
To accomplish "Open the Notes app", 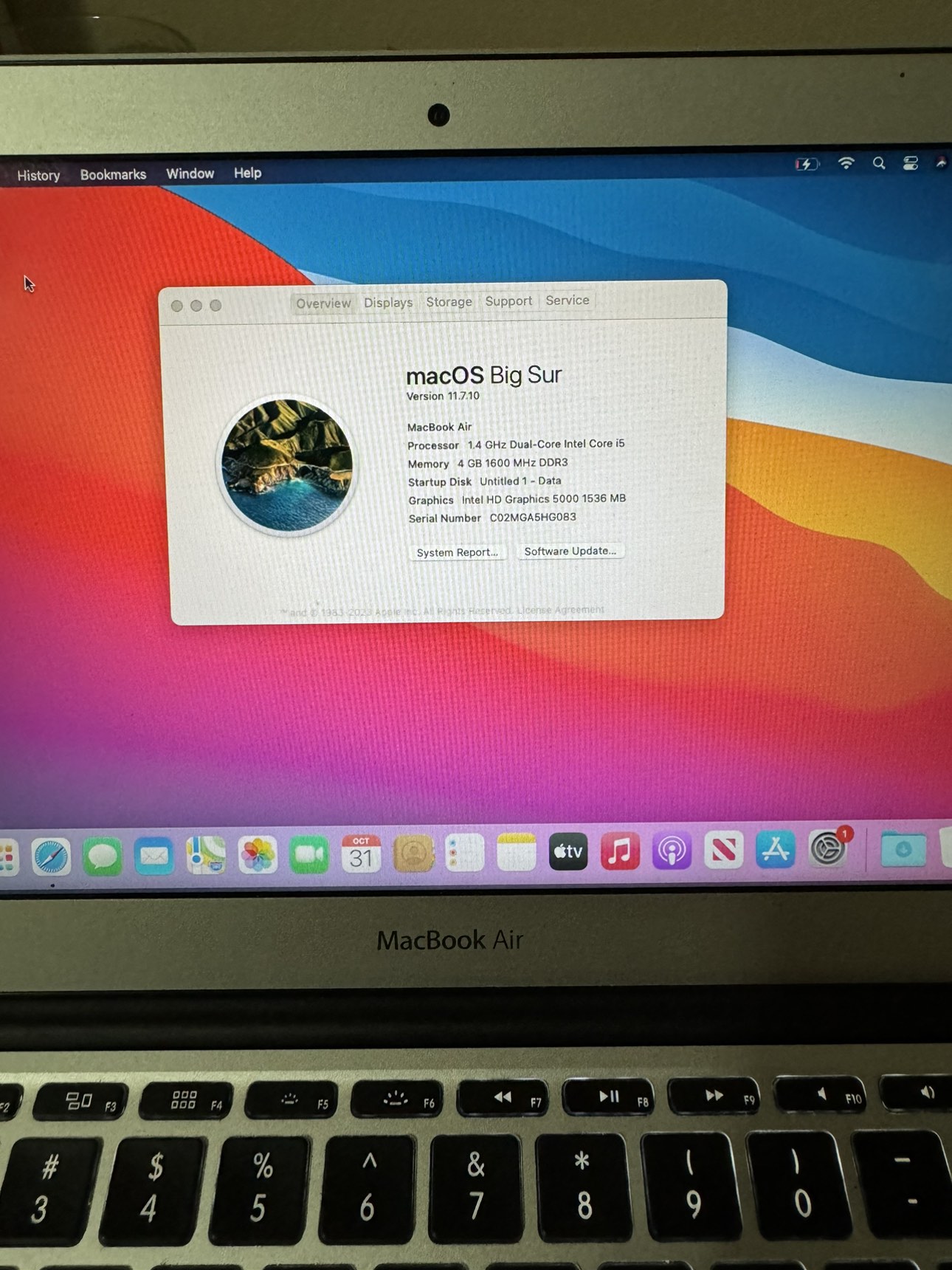I will pos(517,852).
